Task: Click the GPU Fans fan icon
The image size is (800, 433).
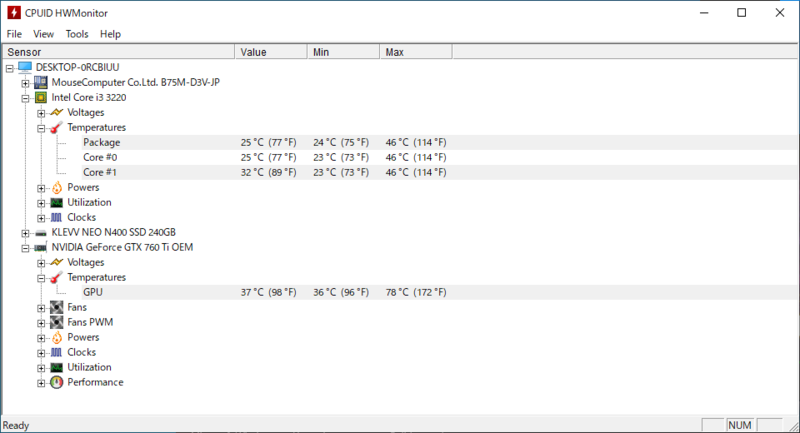Action: point(57,307)
